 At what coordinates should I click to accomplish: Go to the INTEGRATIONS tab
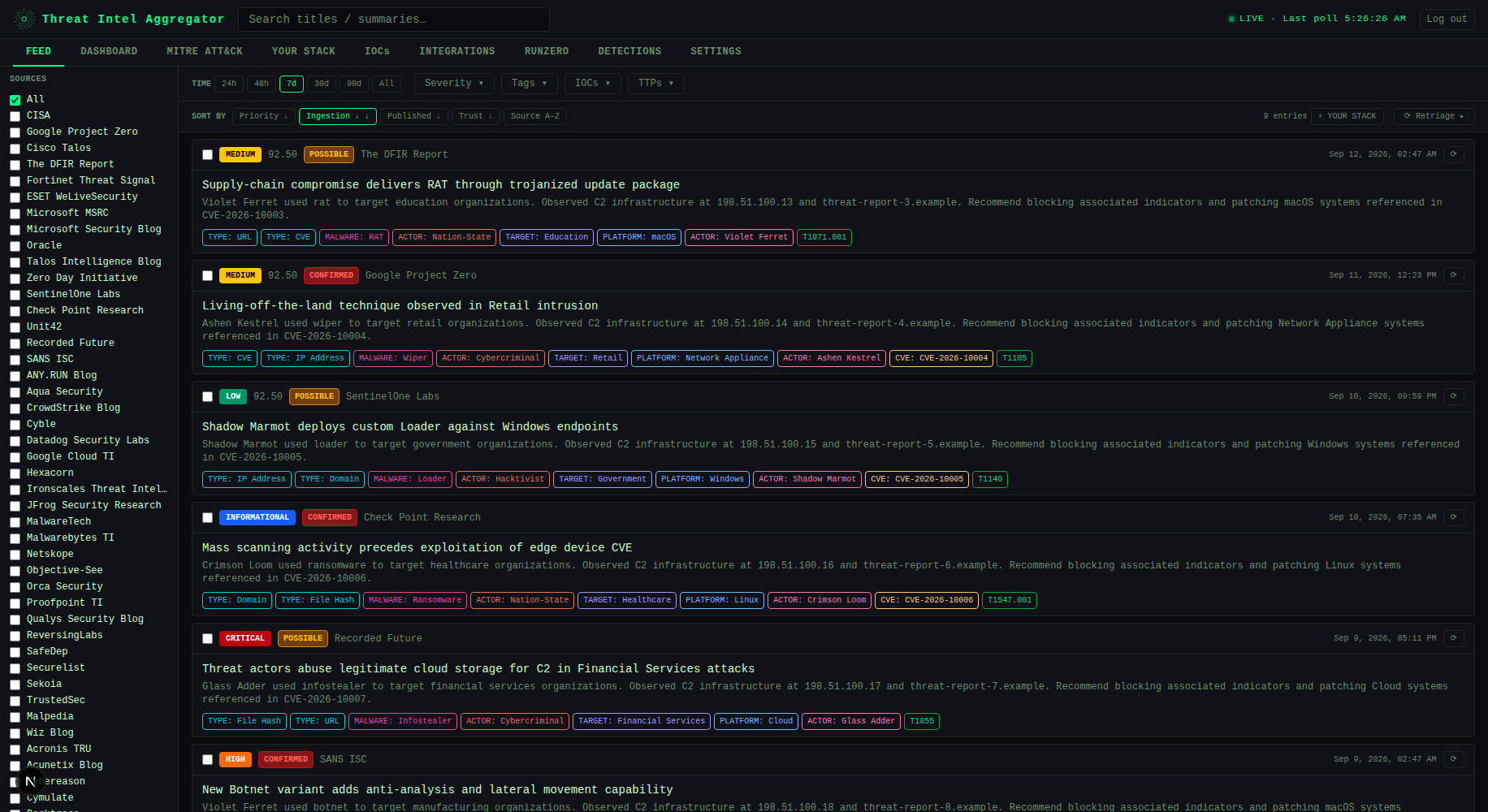point(456,52)
